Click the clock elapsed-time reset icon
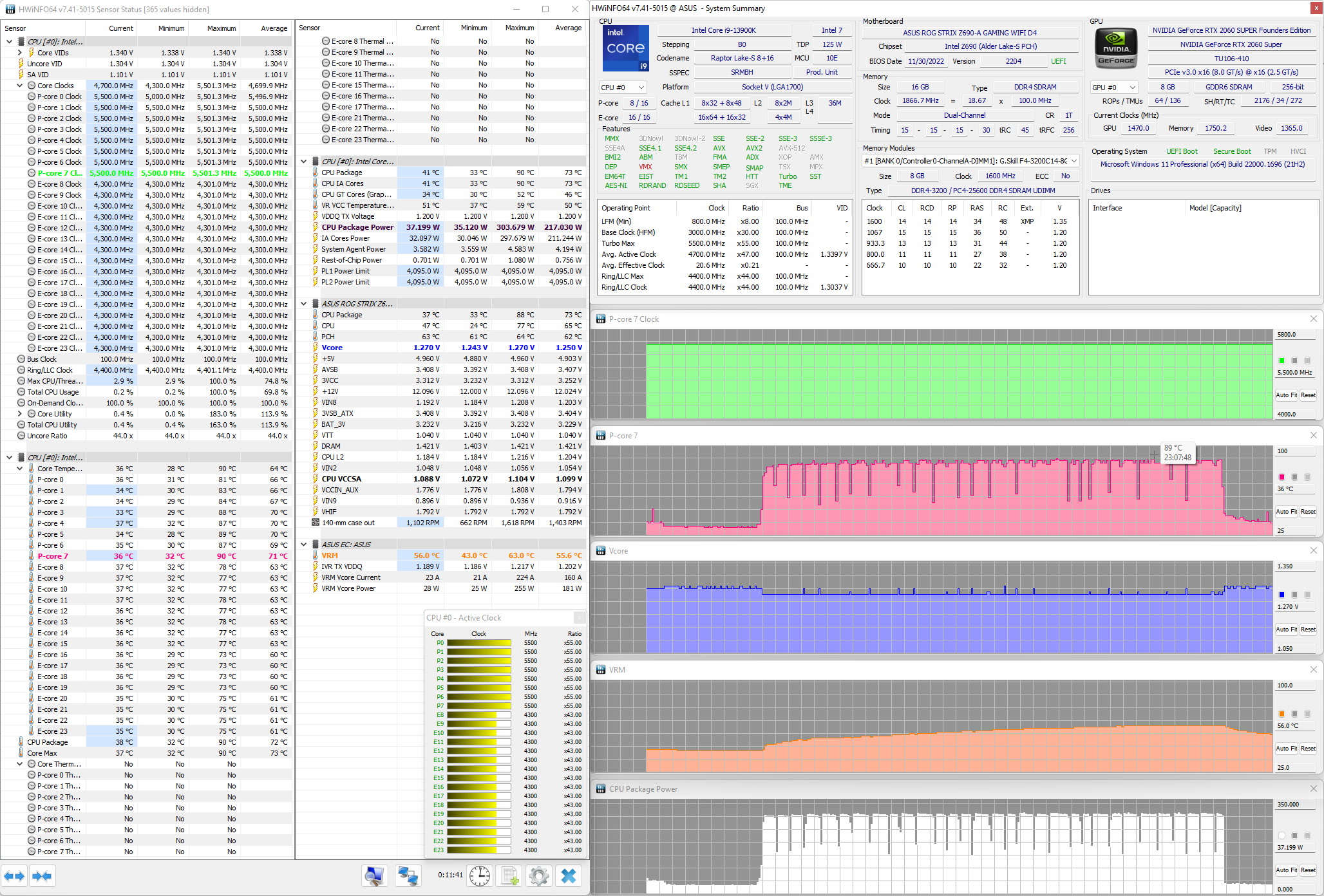The height and width of the screenshot is (896, 1324). 479,875
